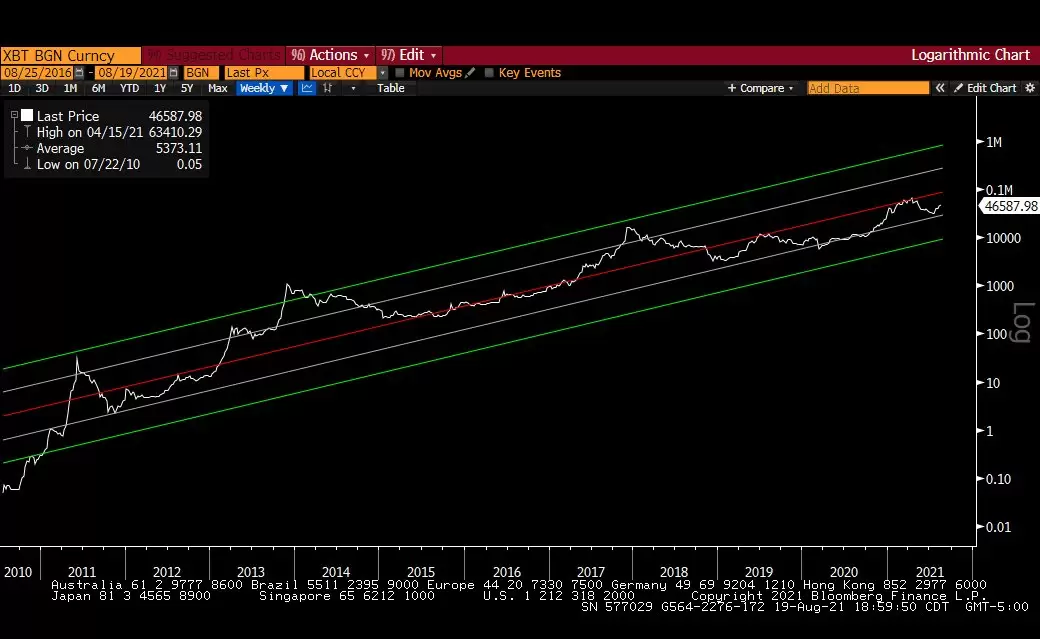
Task: Expand the Compare dropdown
Action: pyautogui.click(x=761, y=88)
